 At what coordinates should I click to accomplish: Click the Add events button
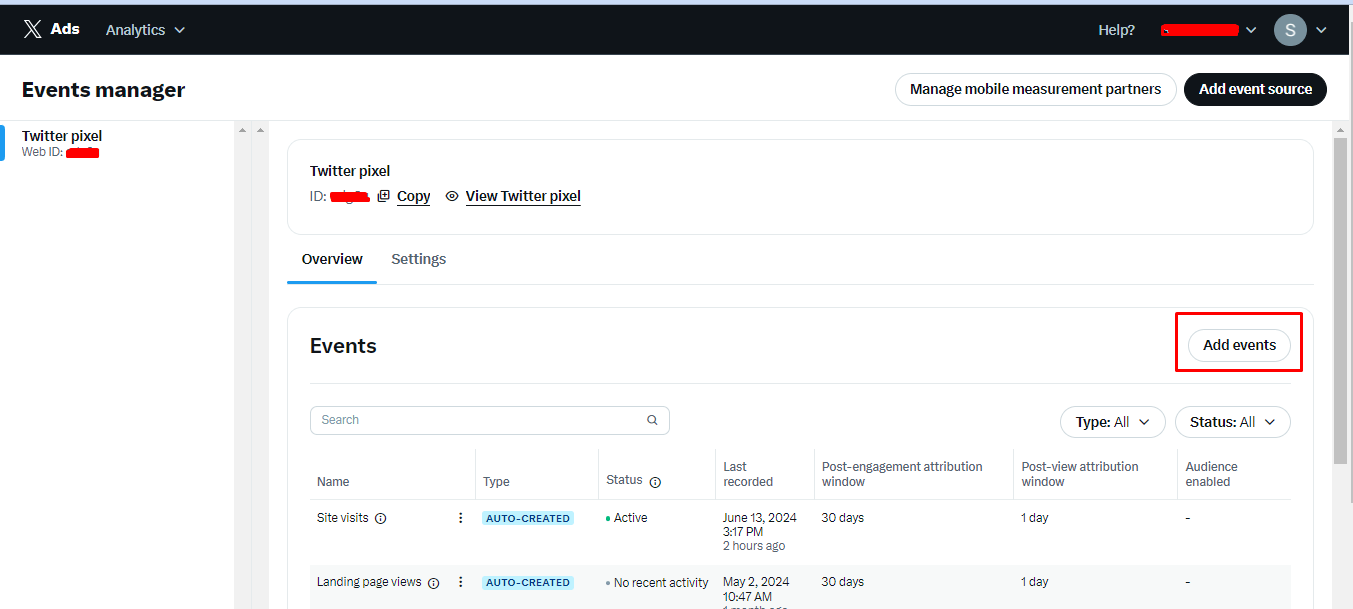tap(1239, 345)
